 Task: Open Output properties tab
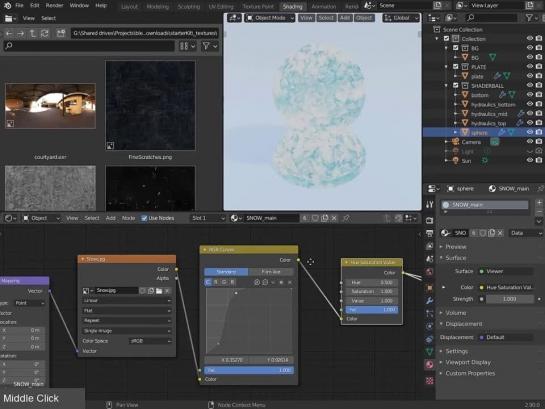[x=430, y=234]
